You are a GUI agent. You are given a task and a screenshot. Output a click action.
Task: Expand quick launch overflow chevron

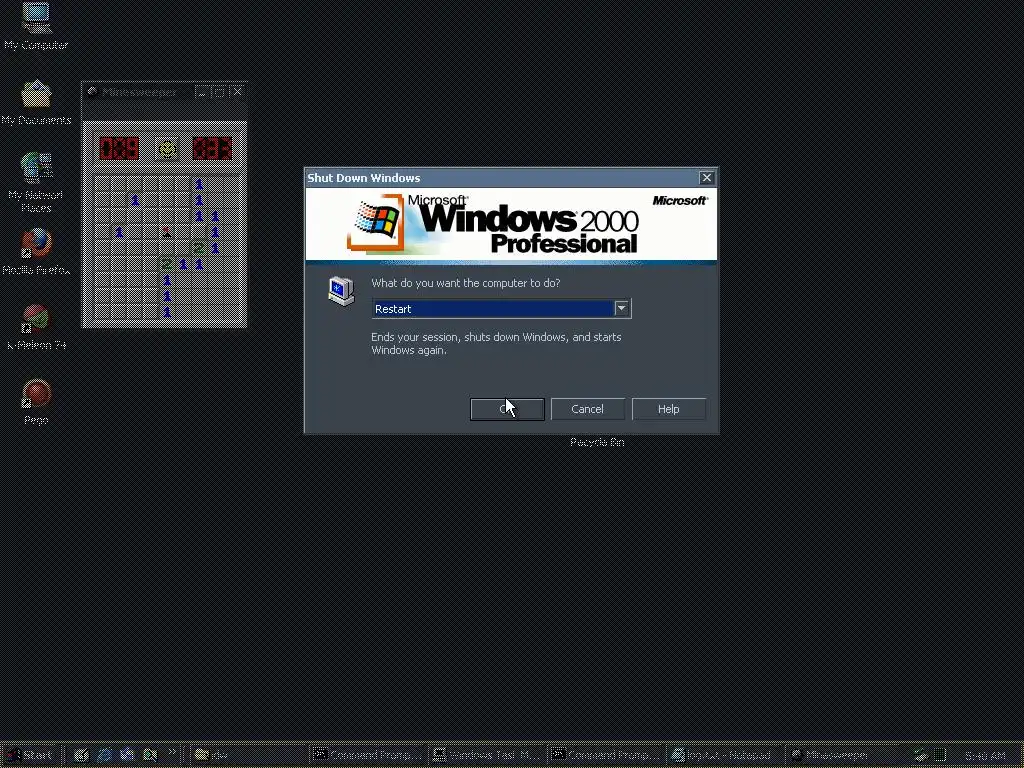(x=172, y=752)
